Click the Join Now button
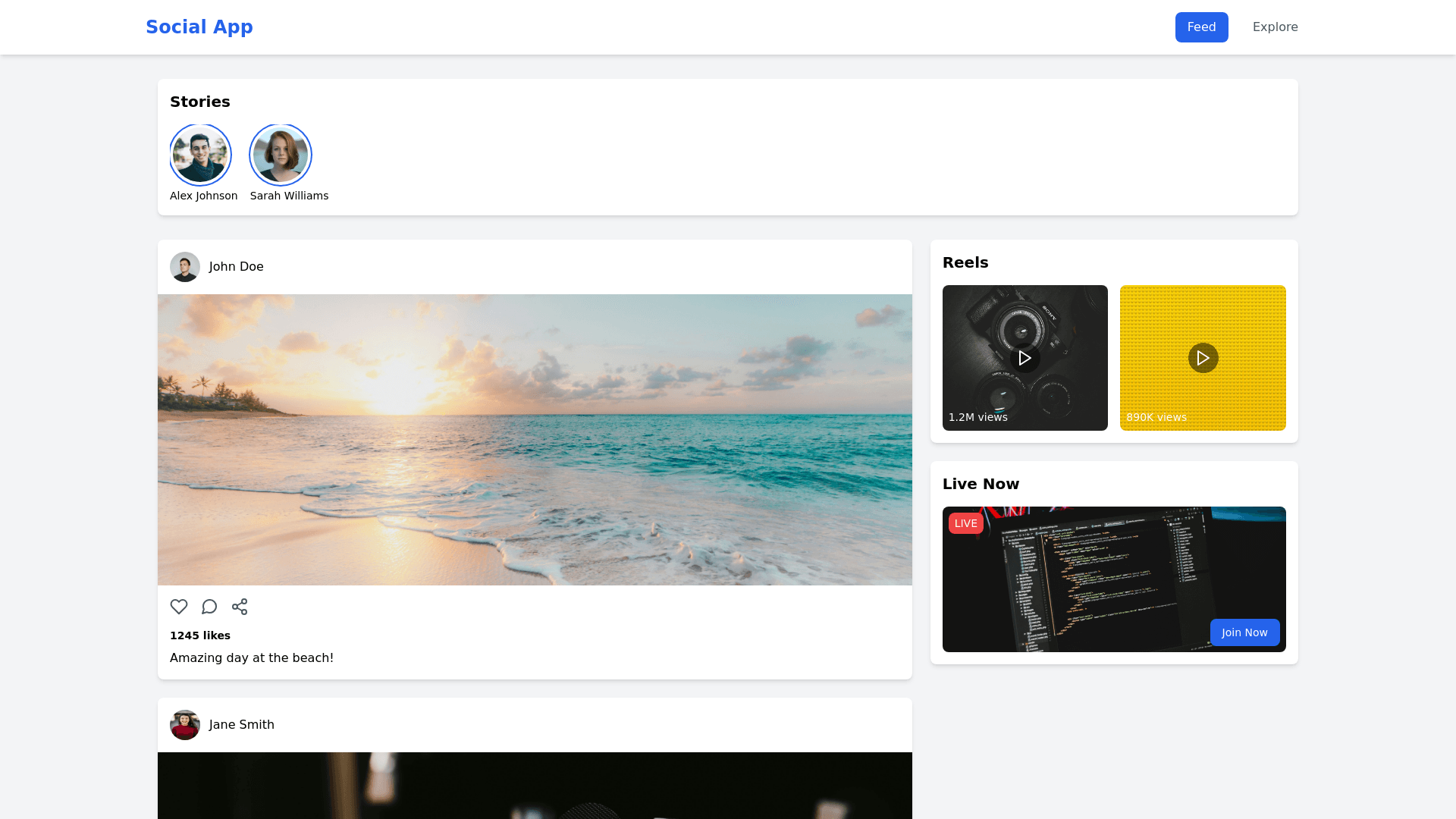1456x819 pixels. coord(1244,632)
